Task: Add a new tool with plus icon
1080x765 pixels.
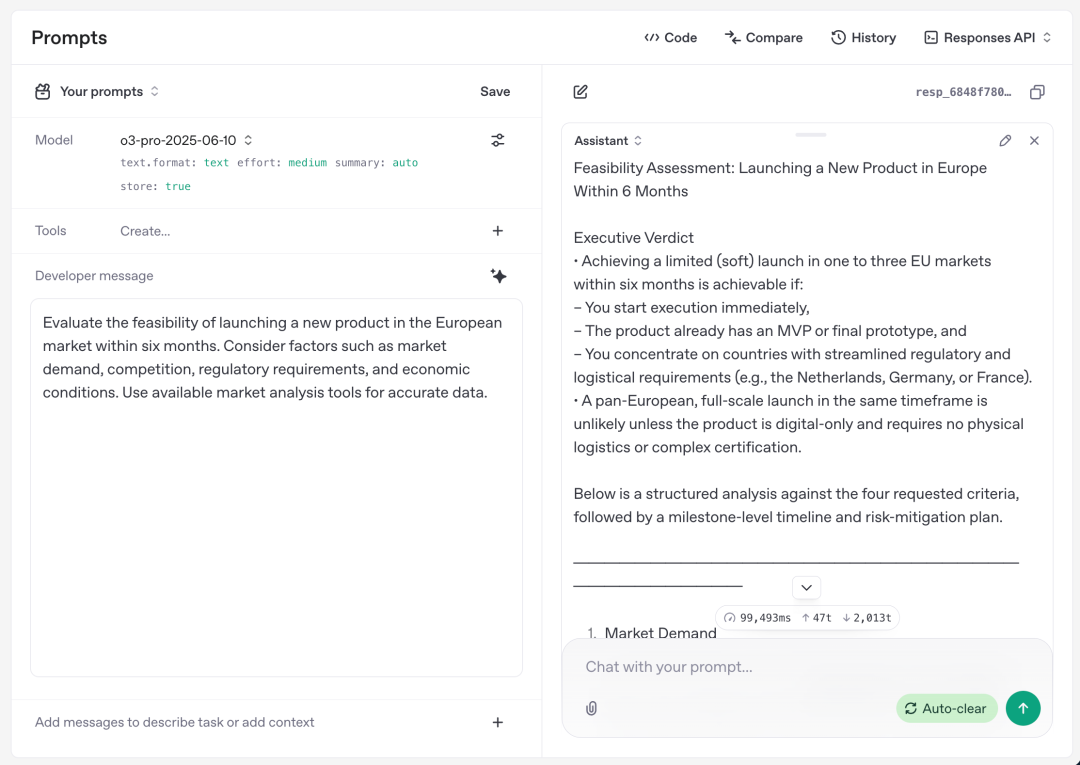Action: (497, 231)
